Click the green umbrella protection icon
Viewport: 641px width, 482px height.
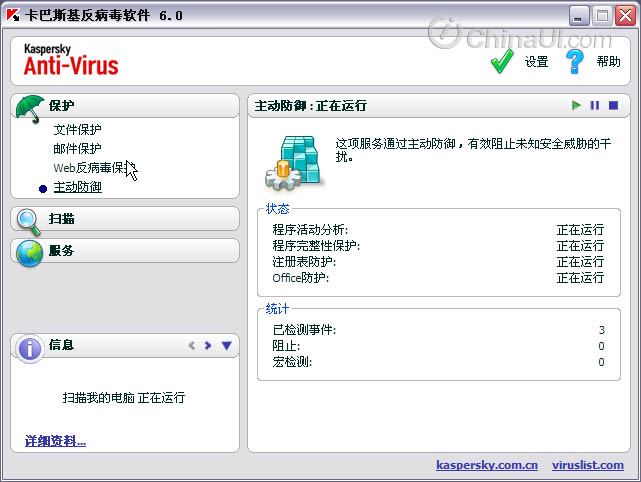click(x=30, y=108)
